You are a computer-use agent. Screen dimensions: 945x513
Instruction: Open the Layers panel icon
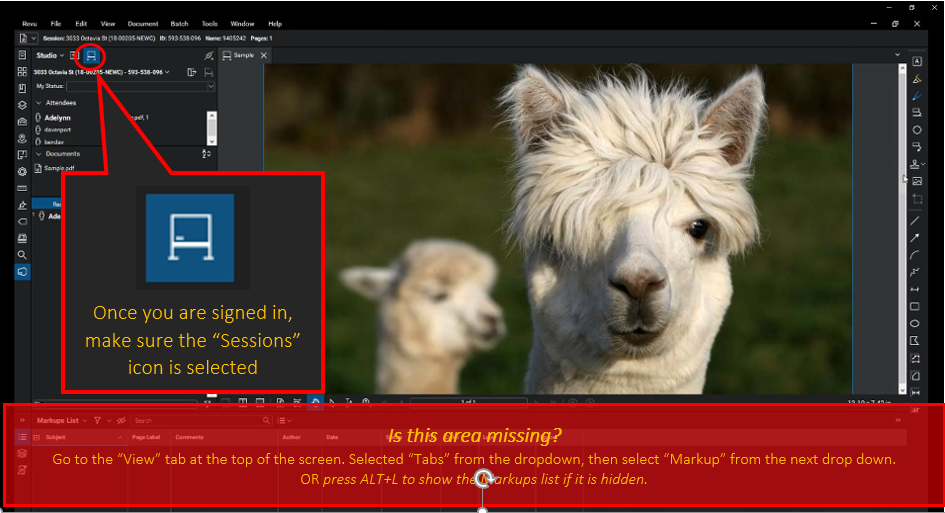(x=22, y=105)
